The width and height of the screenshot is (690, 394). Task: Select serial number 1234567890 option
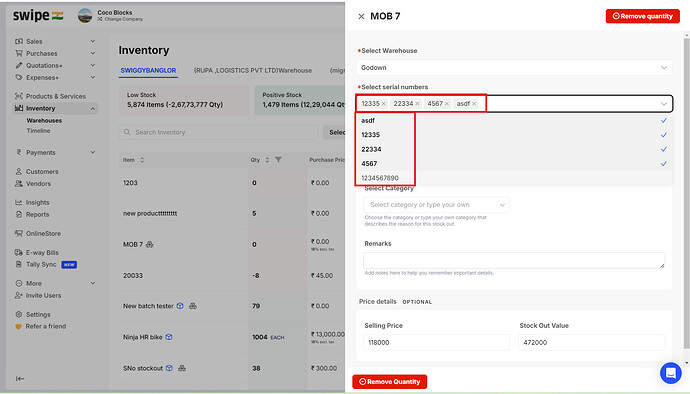514,178
